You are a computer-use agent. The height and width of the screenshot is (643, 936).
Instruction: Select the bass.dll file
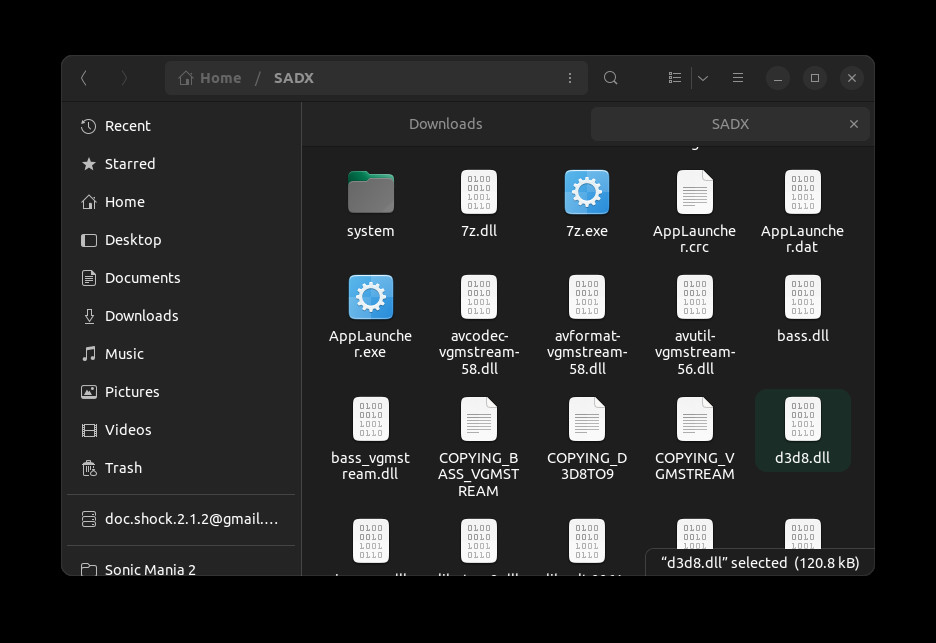[x=802, y=298]
